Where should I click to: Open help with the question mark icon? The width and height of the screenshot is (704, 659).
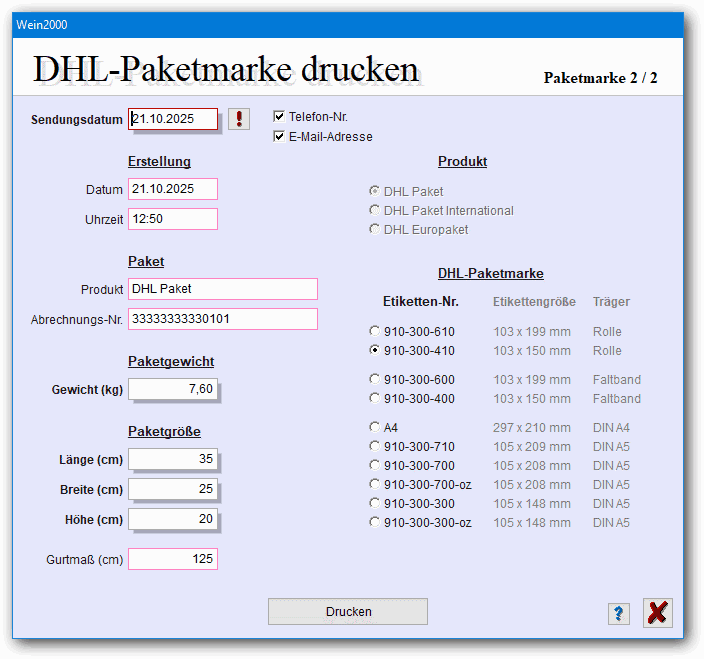click(619, 614)
